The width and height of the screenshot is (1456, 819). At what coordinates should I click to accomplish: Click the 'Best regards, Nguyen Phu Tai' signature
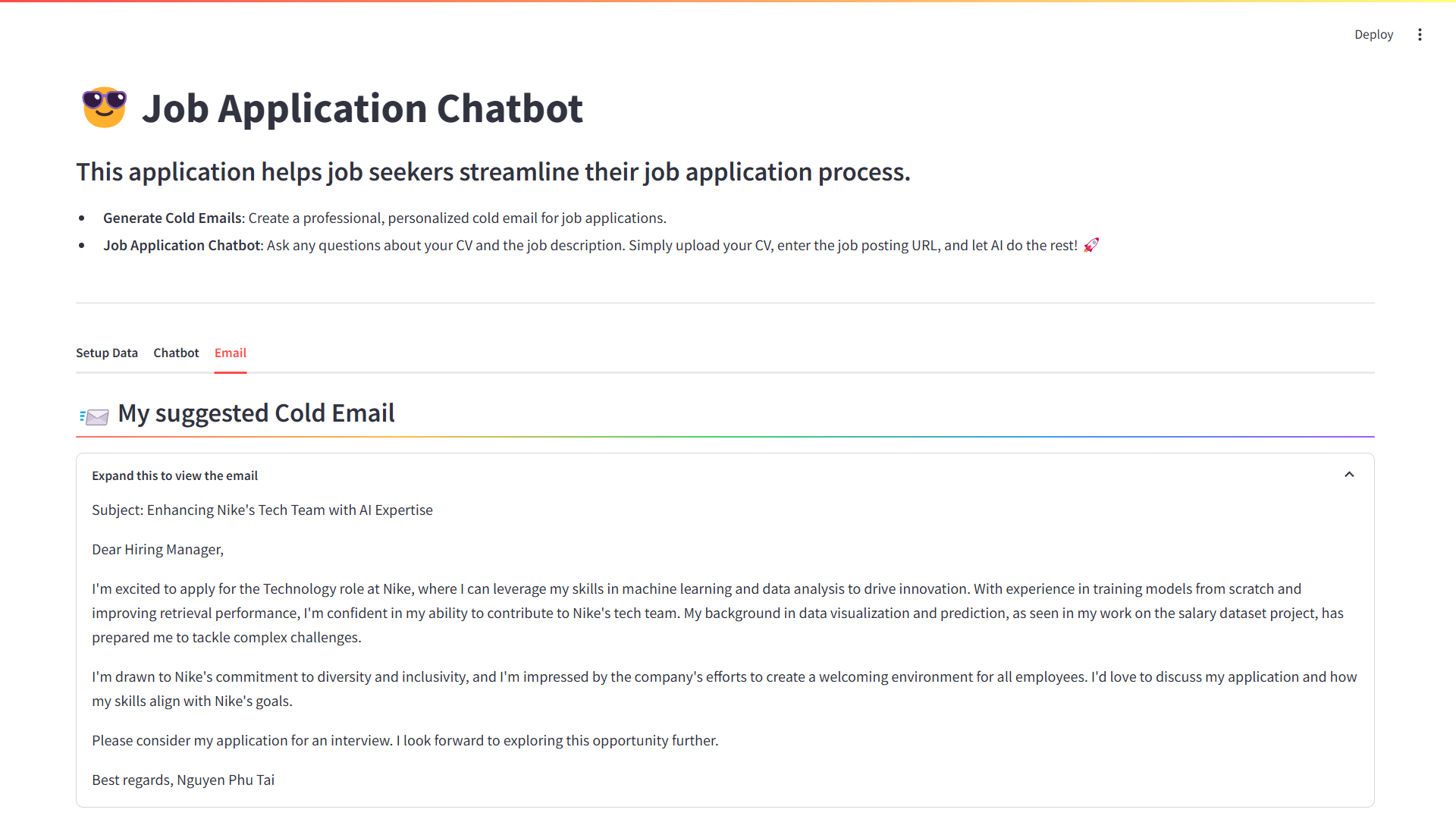coord(183,780)
